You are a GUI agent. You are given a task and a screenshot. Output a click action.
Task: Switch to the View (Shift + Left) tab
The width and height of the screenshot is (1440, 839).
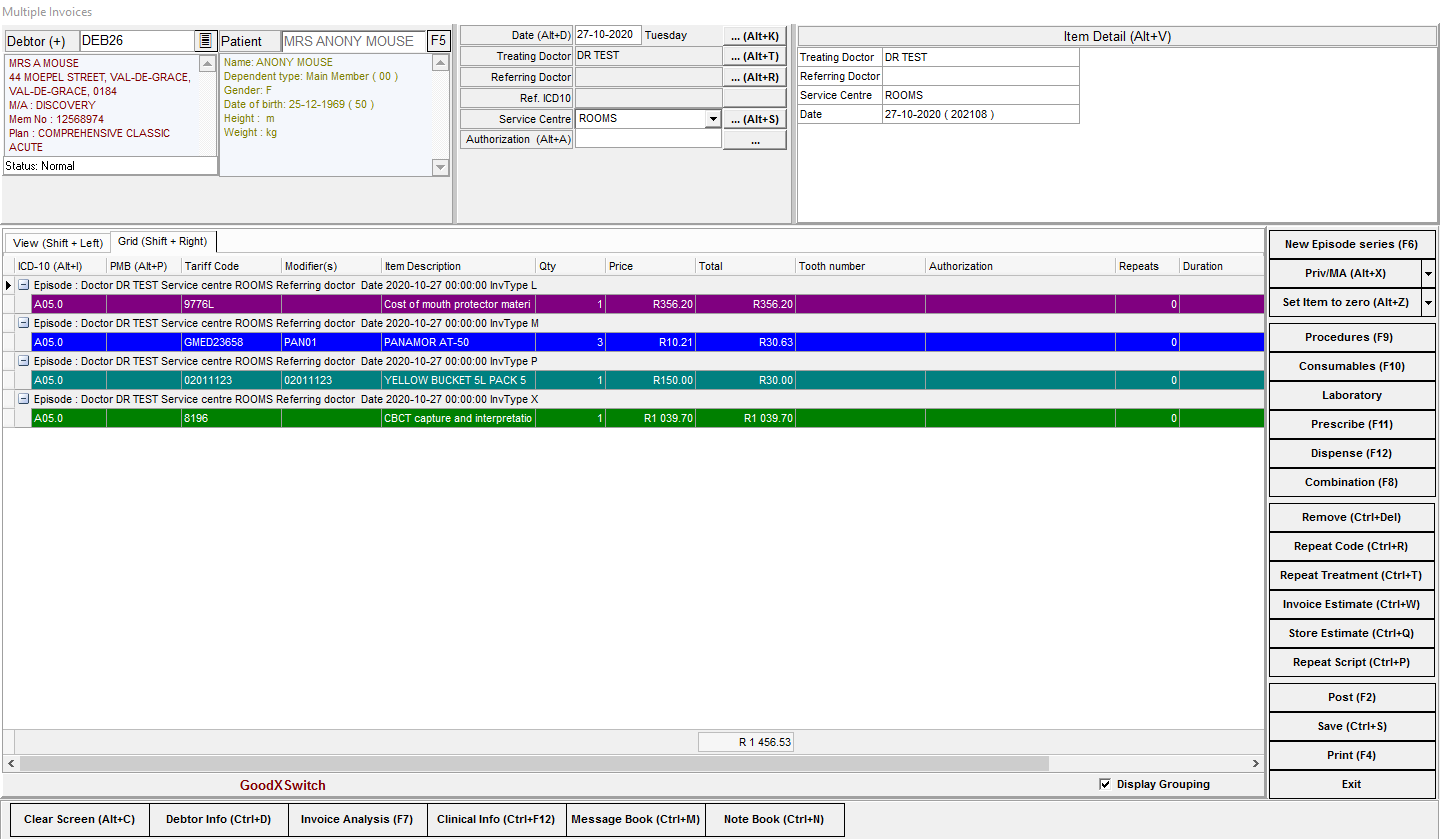[x=58, y=243]
